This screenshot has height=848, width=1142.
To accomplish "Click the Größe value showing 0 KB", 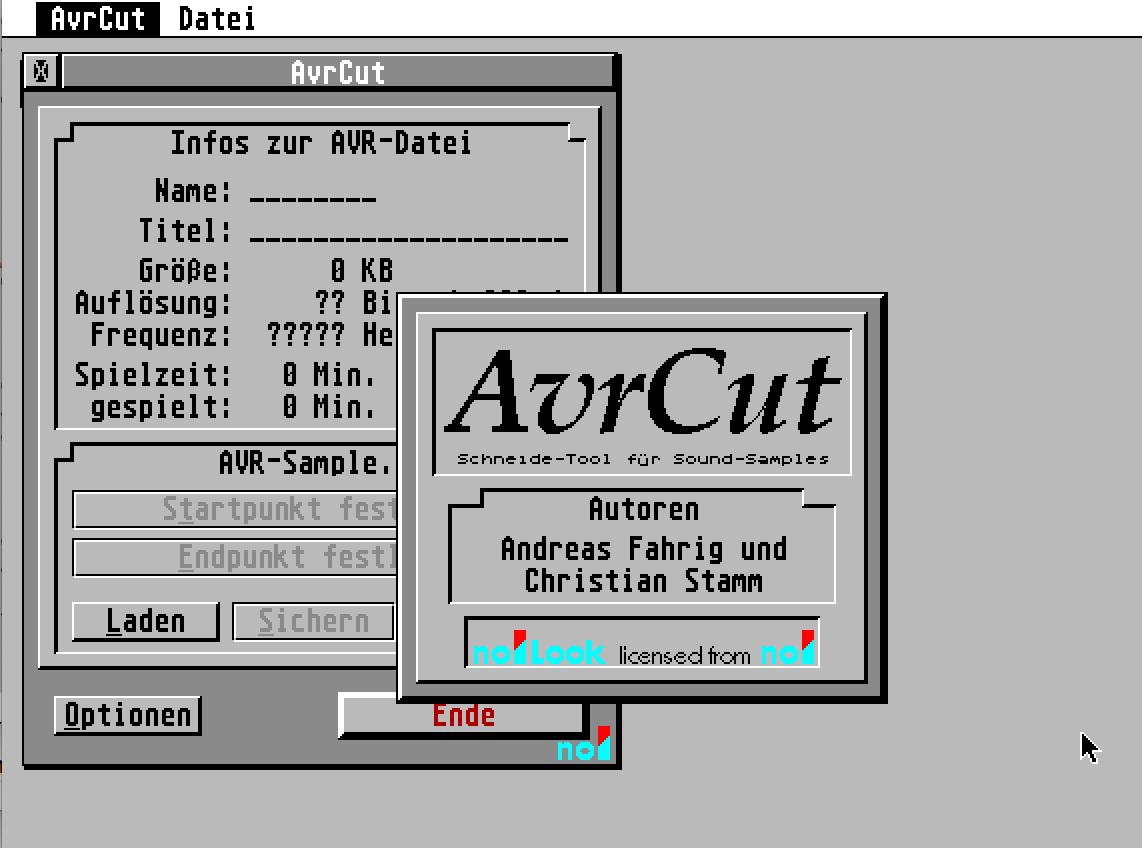I will pyautogui.click(x=361, y=271).
